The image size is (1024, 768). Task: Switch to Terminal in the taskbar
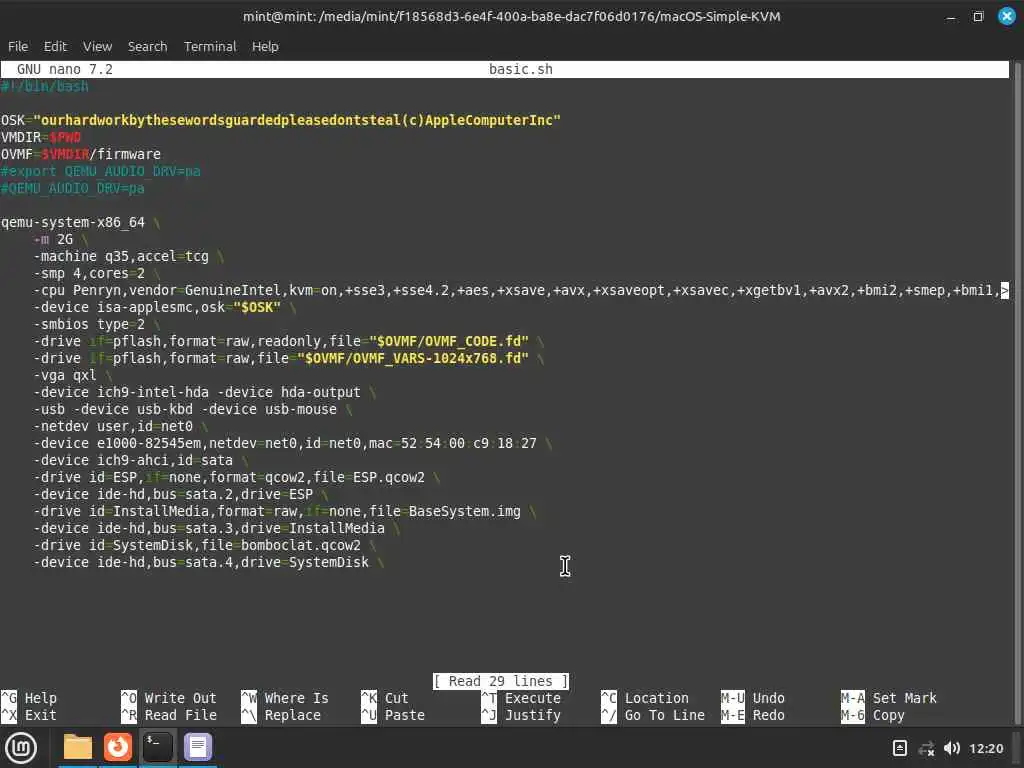tap(157, 747)
